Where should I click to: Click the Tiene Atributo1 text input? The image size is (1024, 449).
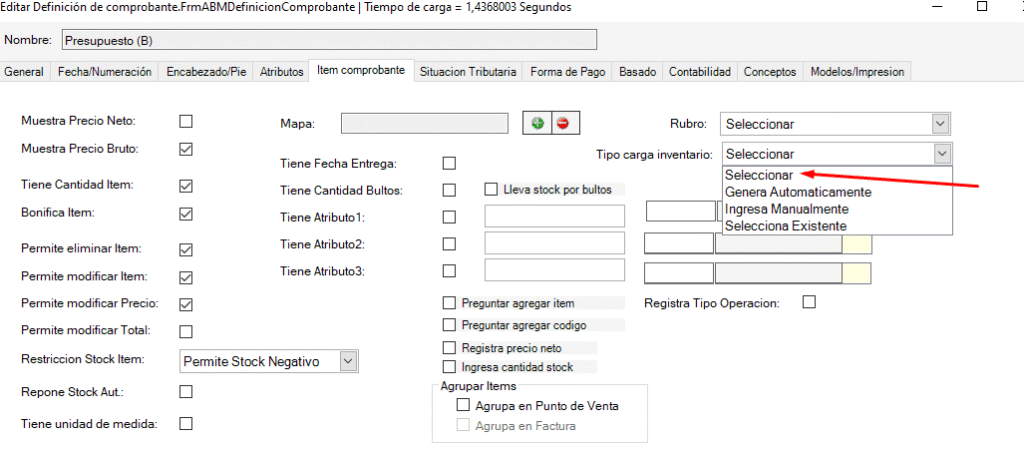[x=554, y=216]
